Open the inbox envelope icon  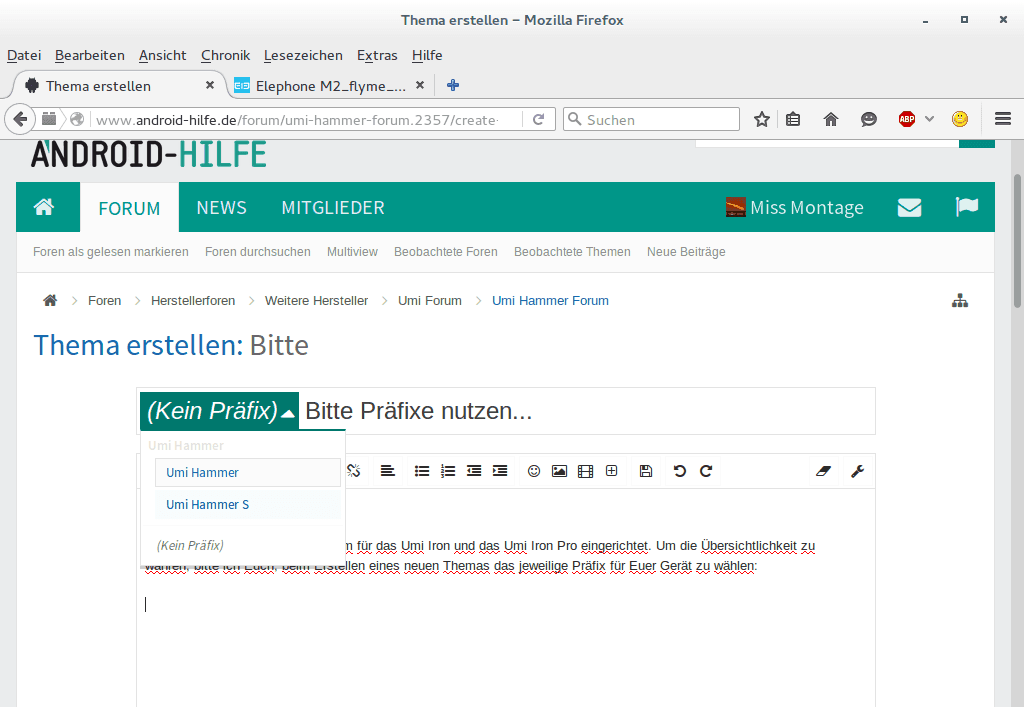909,207
